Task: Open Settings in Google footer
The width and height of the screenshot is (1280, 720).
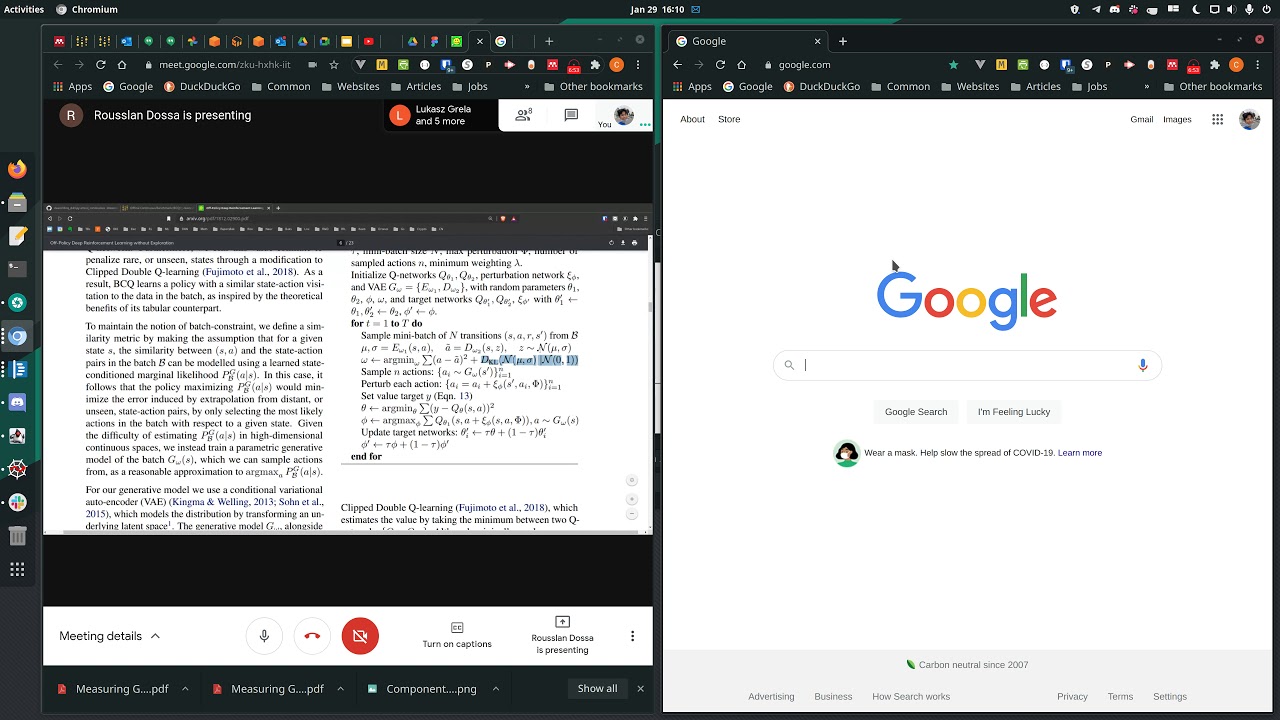Action: point(1169,696)
